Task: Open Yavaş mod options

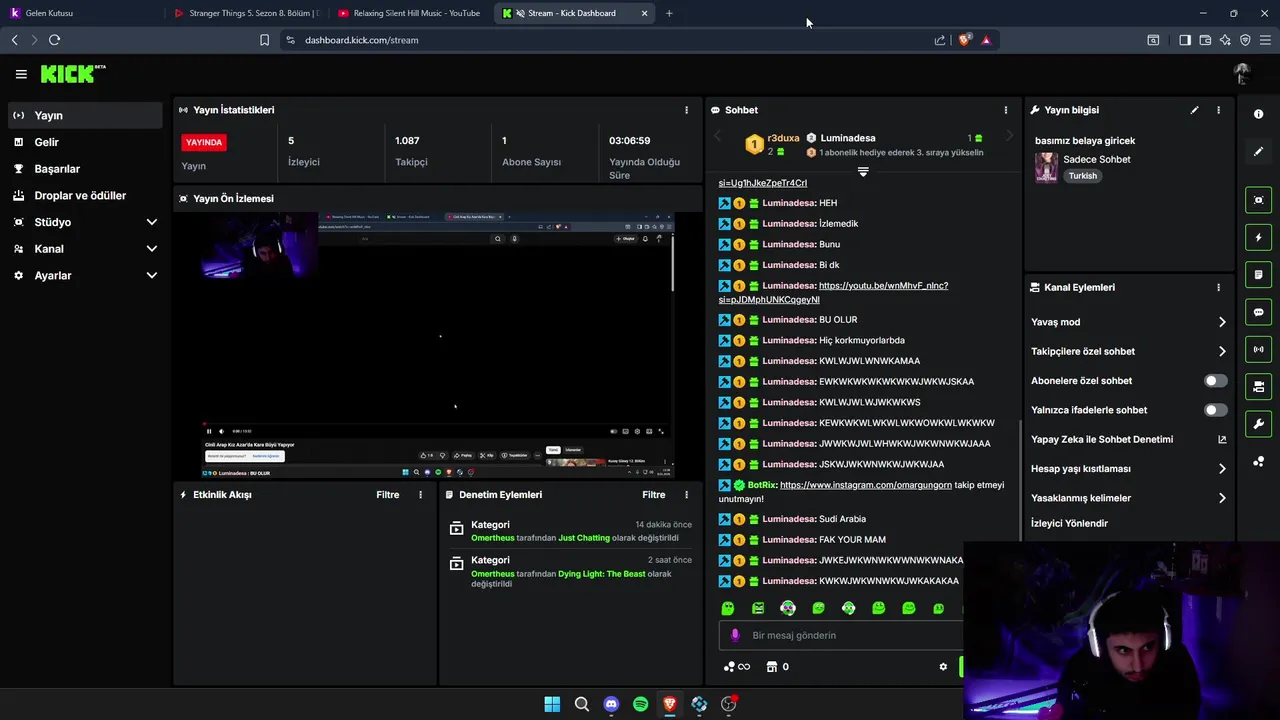Action: pyautogui.click(x=1129, y=322)
